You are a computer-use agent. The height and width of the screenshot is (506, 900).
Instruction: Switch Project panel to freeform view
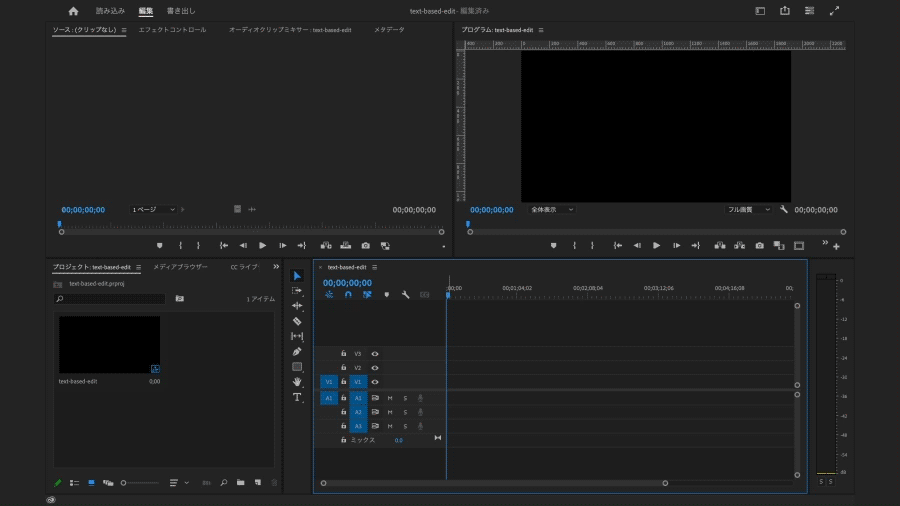pos(108,482)
